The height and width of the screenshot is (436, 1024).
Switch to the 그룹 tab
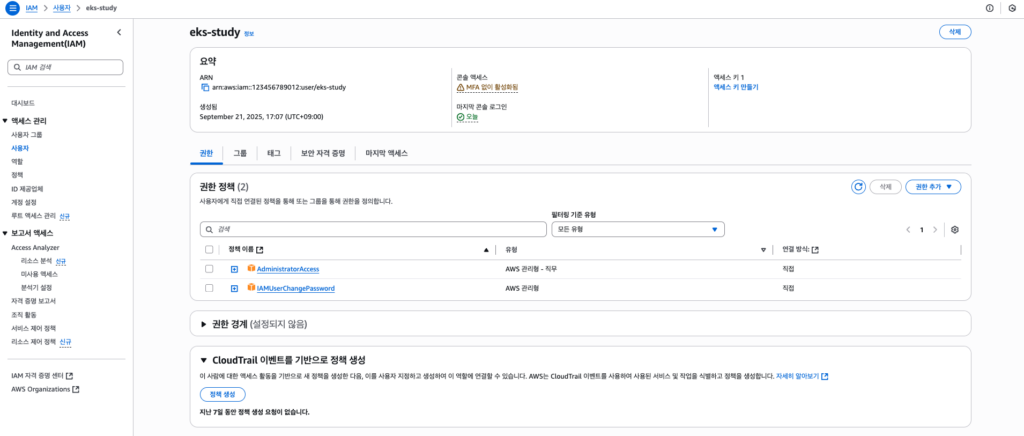[240, 153]
